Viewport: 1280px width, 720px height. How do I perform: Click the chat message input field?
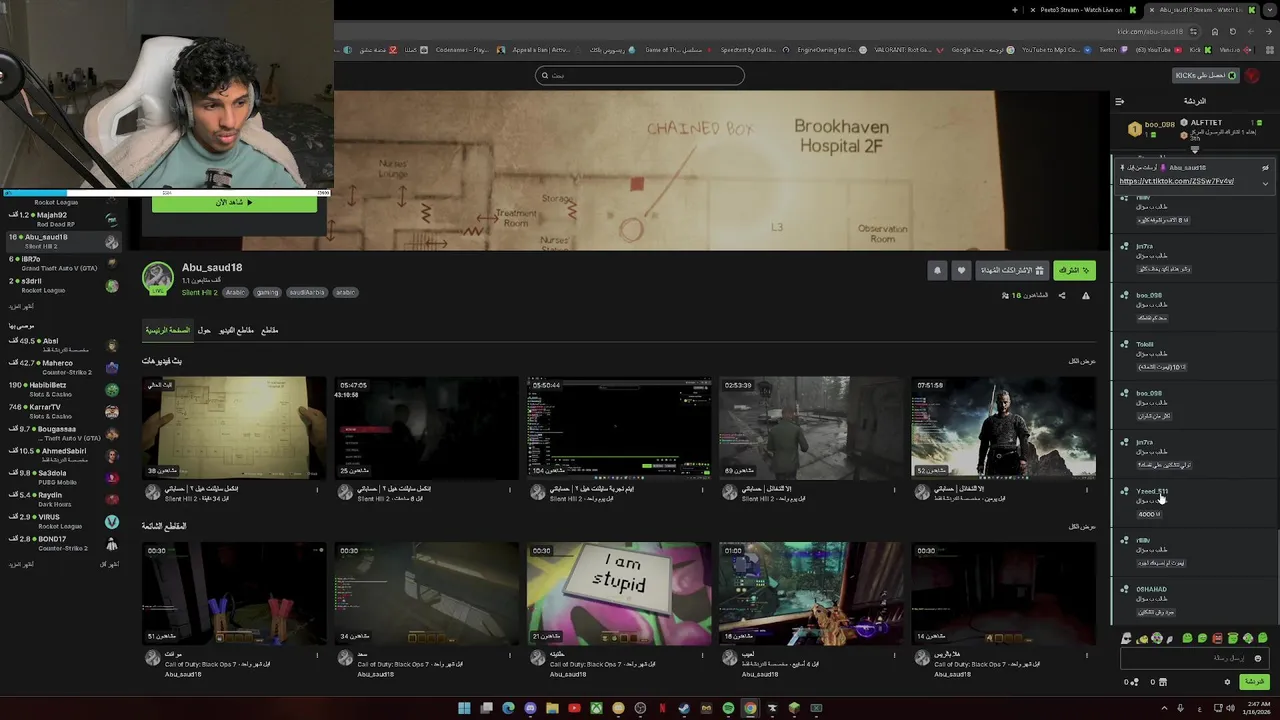[x=1195, y=658]
